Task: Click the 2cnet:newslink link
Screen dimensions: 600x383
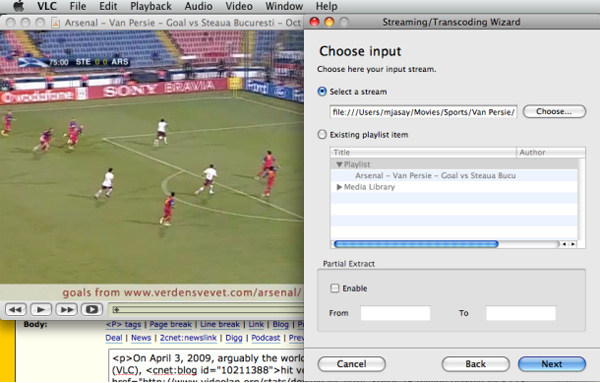Action: pyautogui.click(x=188, y=338)
